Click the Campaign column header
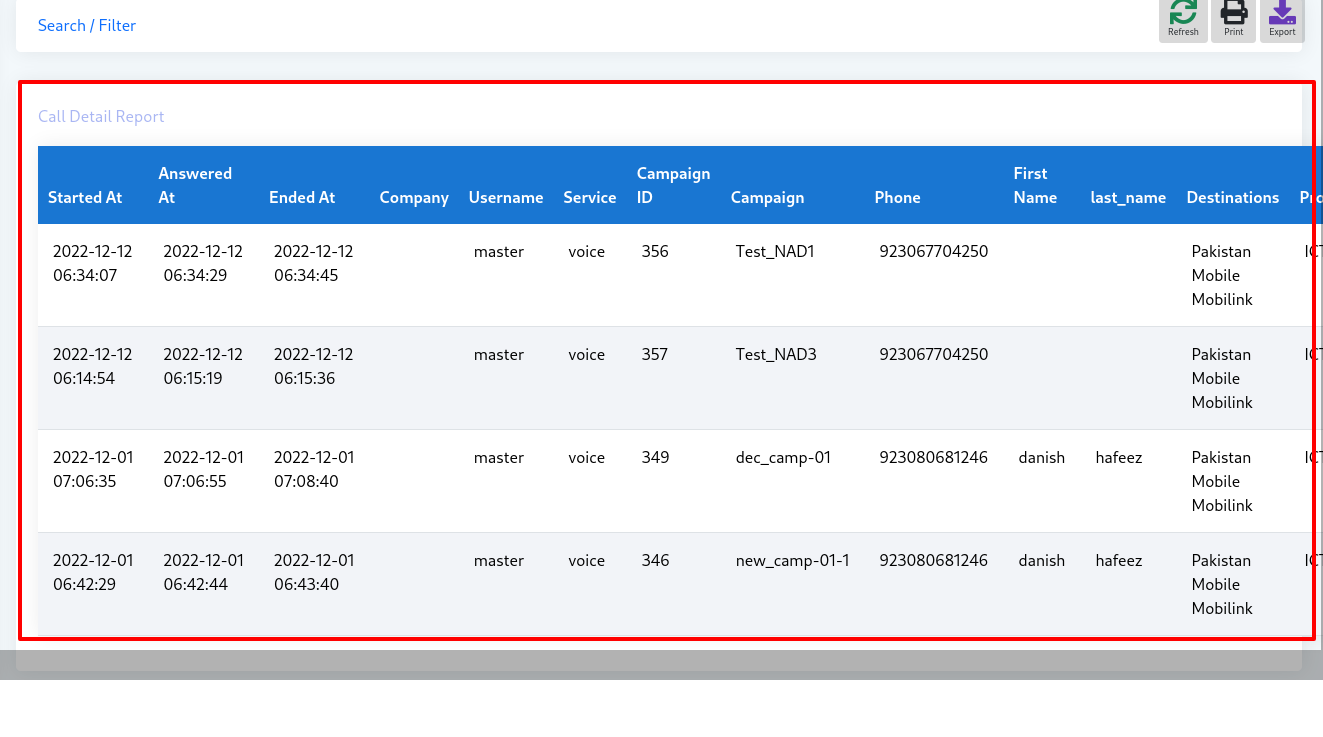The width and height of the screenshot is (1323, 737). tap(767, 197)
